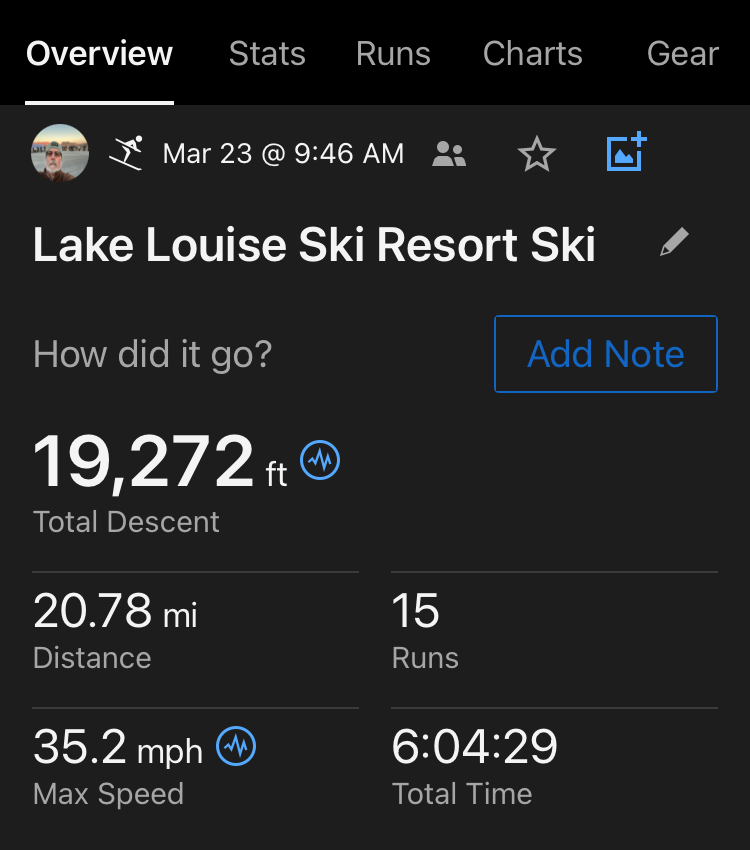This screenshot has width=750, height=850.
Task: Tap the 15 Runs stat
Action: [416, 610]
